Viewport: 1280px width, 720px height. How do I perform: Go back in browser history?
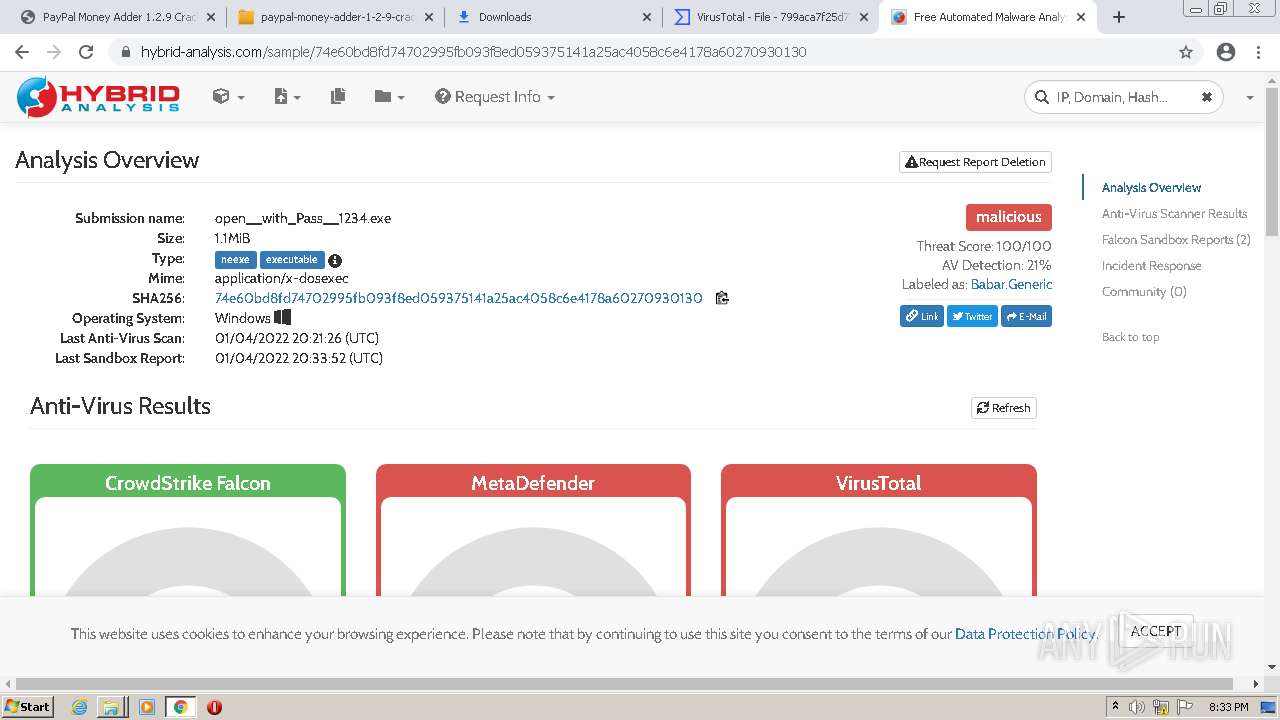click(22, 52)
